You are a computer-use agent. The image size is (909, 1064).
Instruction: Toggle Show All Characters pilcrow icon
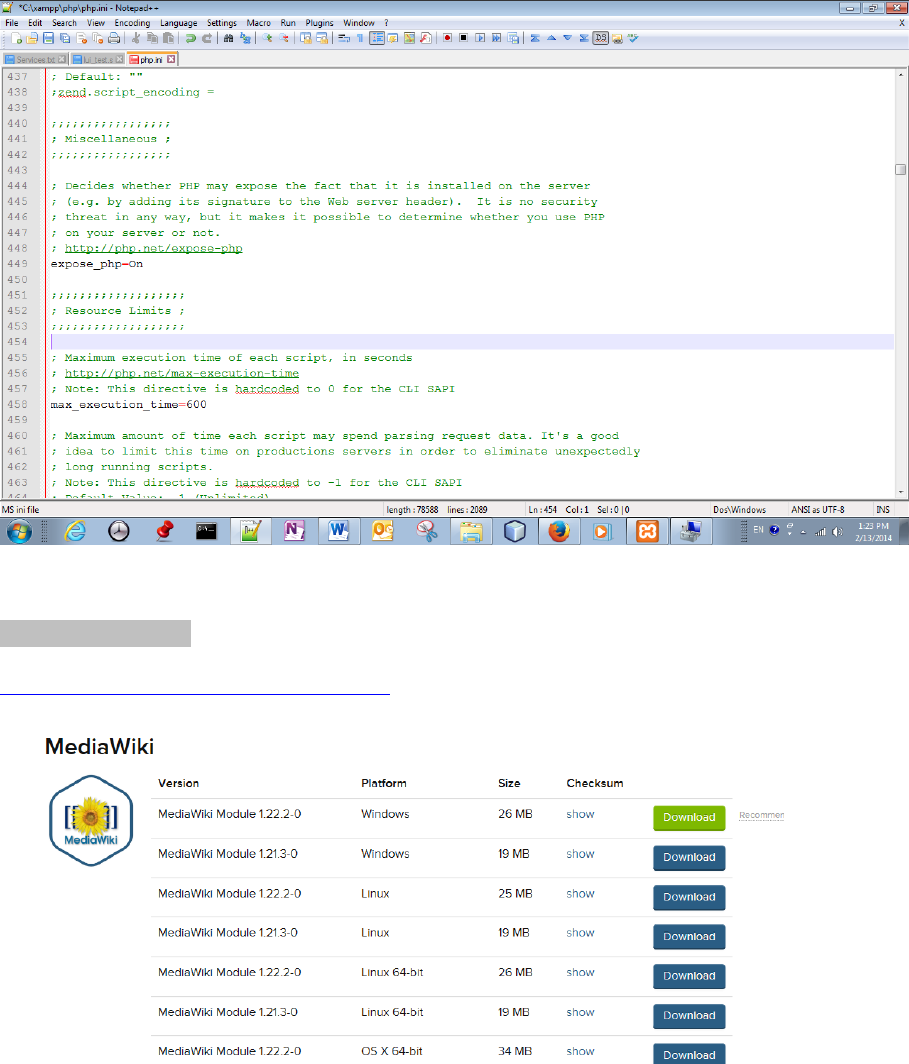click(x=360, y=38)
